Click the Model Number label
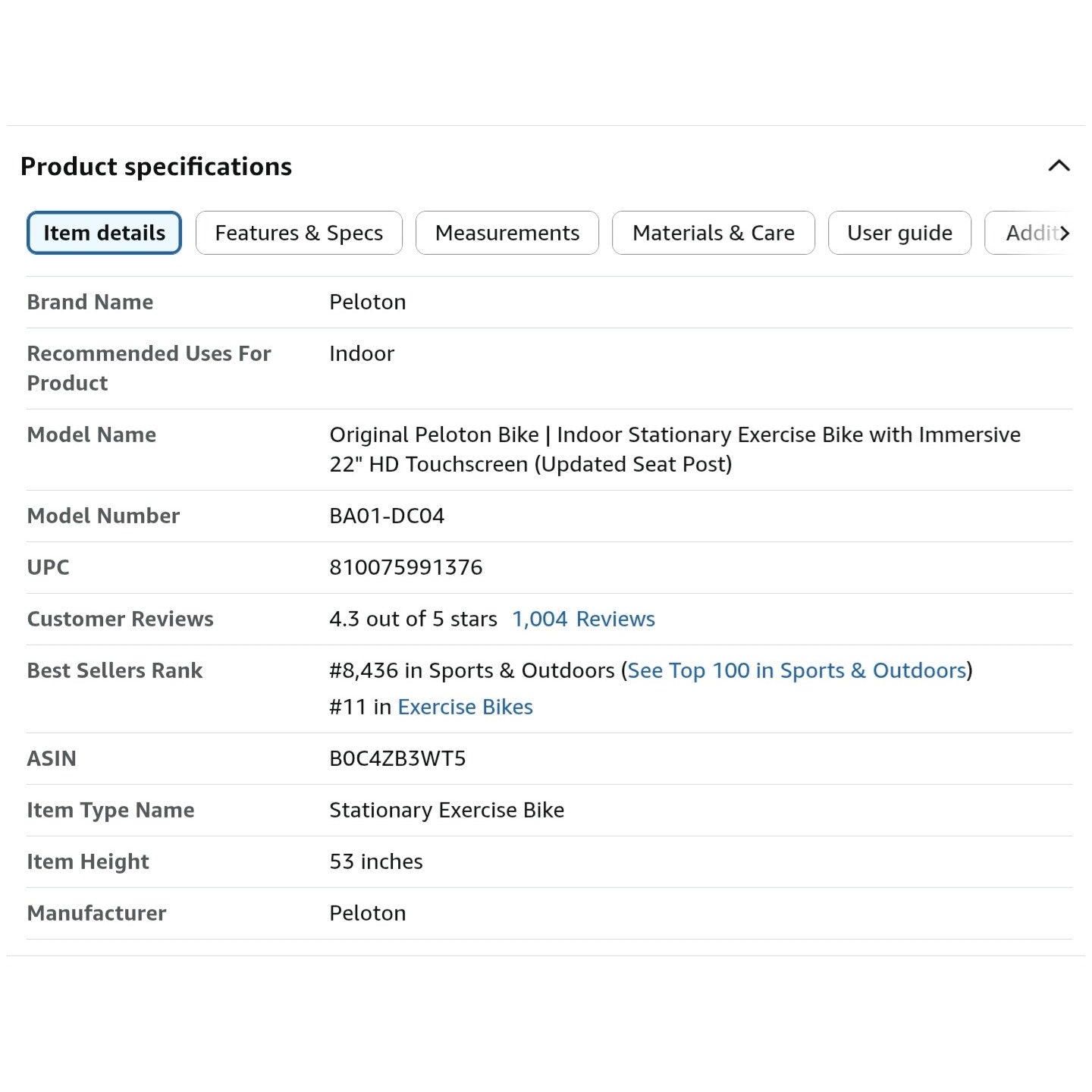This screenshot has width=1092, height=1092. (x=103, y=516)
